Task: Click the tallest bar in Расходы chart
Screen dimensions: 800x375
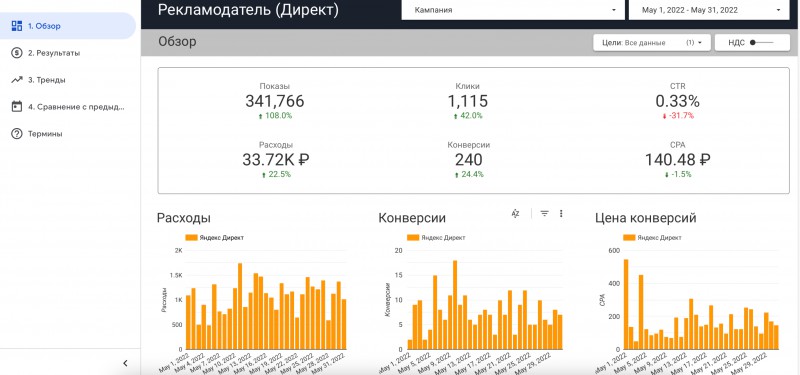Action: tap(240, 306)
